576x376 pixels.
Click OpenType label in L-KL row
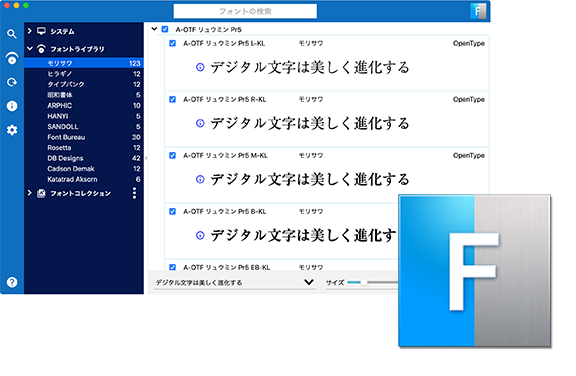469,43
